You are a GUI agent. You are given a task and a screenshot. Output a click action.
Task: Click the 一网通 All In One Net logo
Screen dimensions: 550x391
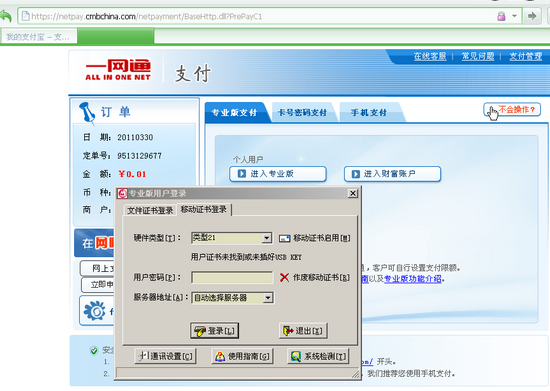118,70
